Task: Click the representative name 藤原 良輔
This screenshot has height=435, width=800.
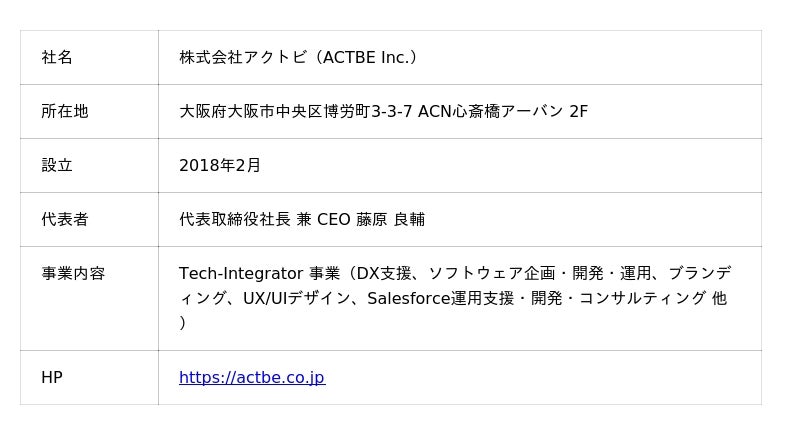Action: tap(391, 220)
